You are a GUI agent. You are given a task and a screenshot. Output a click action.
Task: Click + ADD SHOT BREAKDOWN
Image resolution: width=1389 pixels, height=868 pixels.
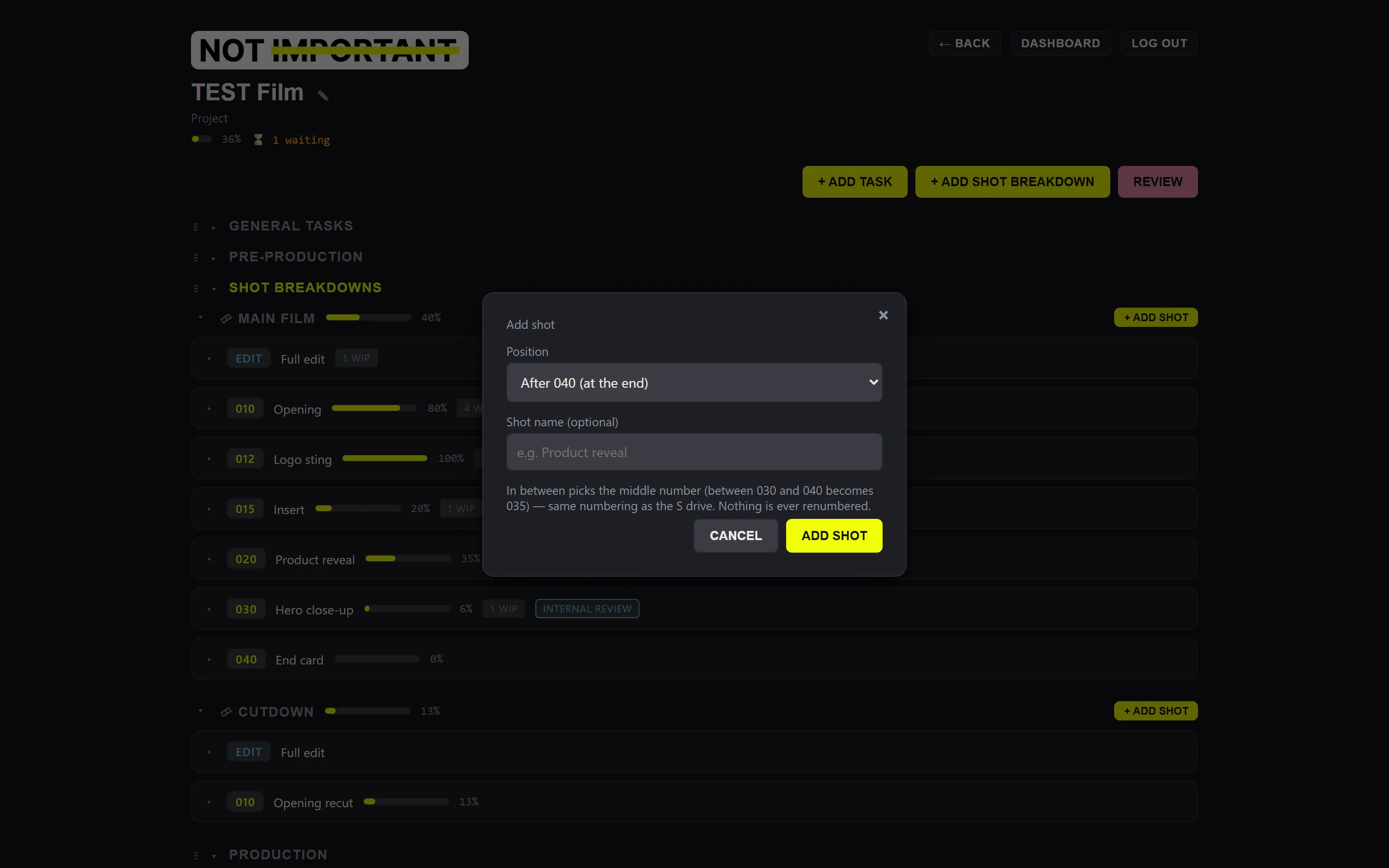click(1012, 182)
